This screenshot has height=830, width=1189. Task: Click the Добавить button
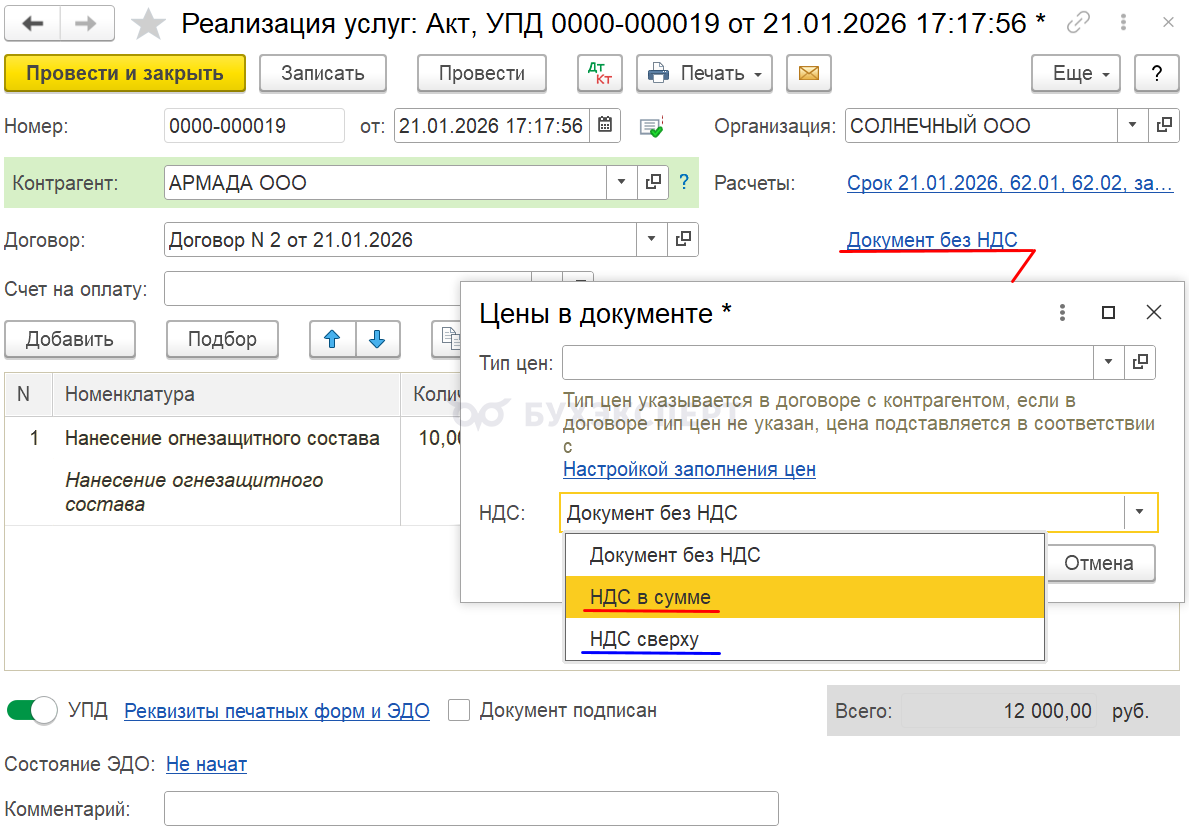coord(70,339)
